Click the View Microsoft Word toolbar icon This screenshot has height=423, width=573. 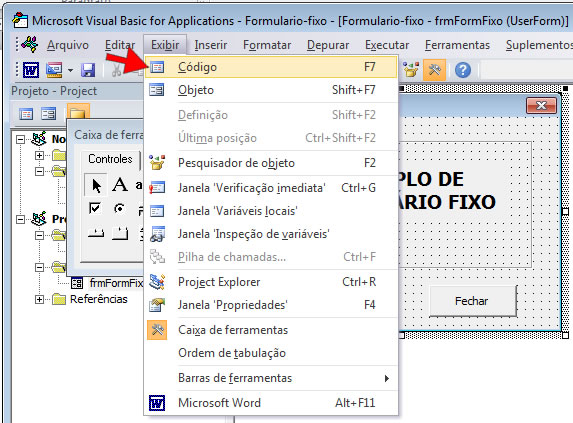coord(31,69)
